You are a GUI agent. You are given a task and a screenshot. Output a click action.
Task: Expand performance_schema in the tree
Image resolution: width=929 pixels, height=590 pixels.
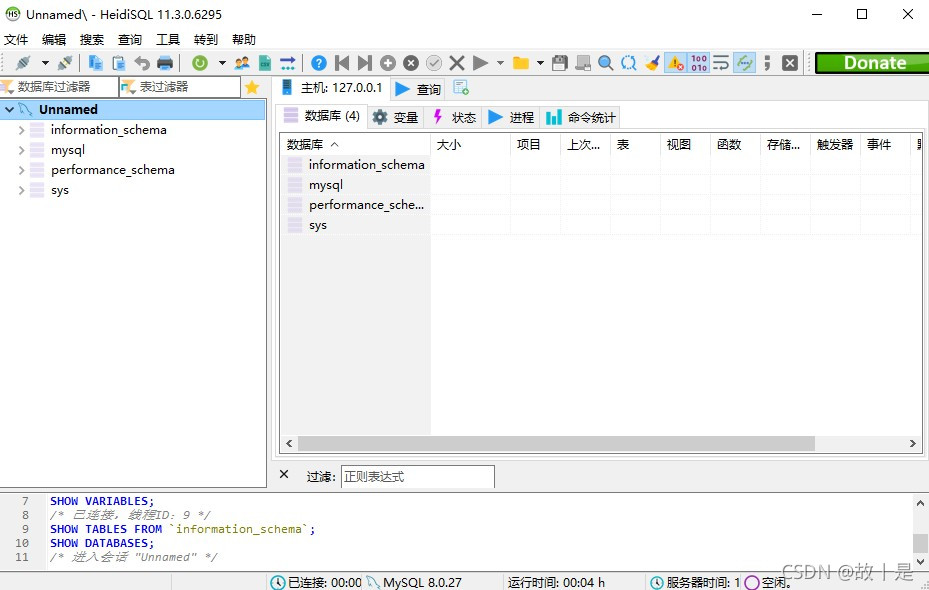click(x=21, y=170)
